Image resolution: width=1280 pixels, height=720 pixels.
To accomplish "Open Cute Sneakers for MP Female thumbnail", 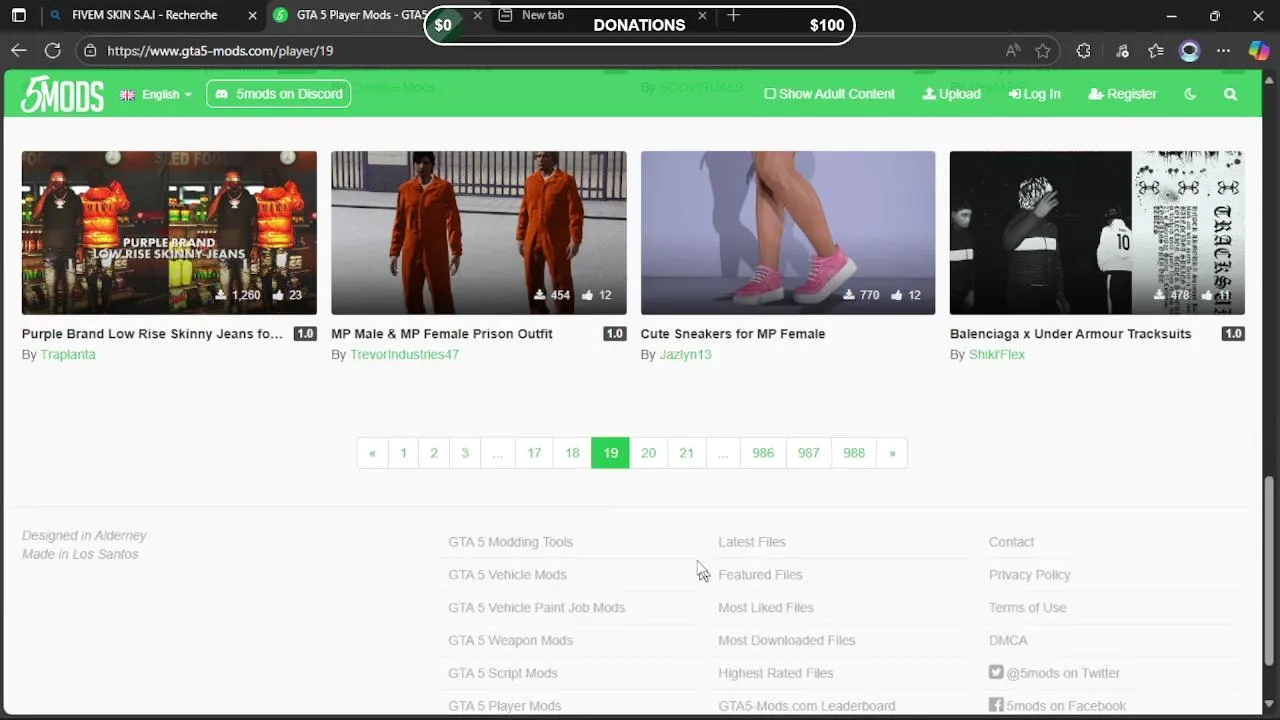I will [788, 233].
